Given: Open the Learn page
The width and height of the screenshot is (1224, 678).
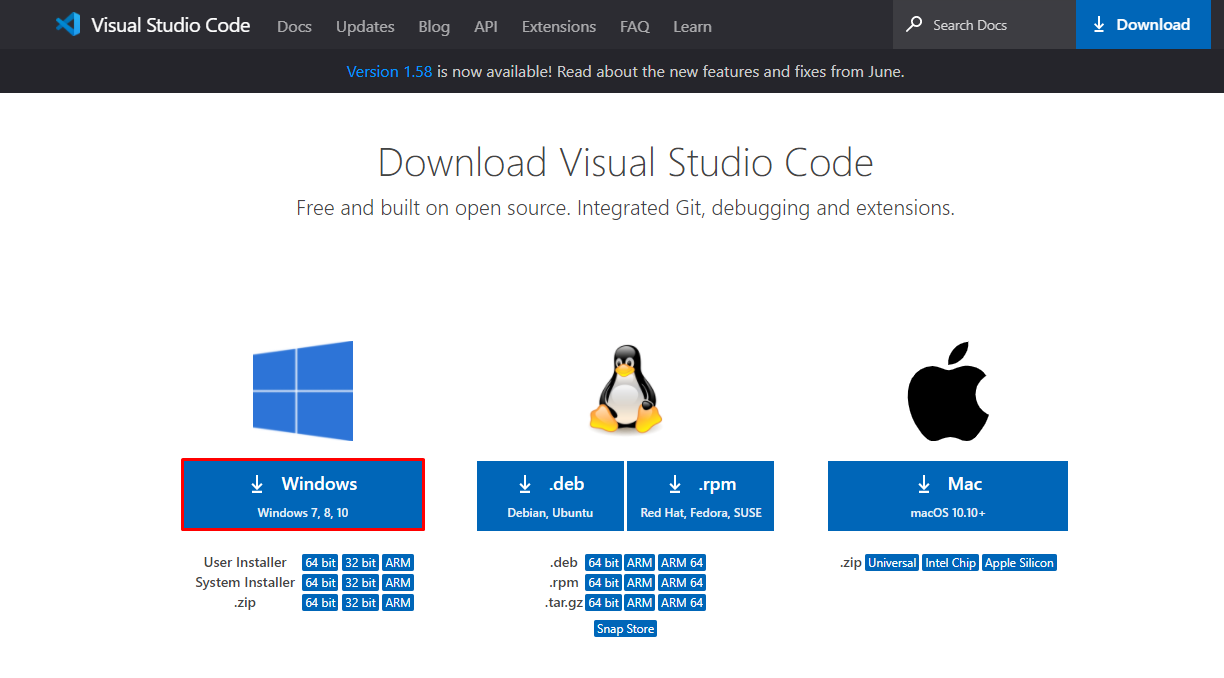Looking at the screenshot, I should 692,26.
